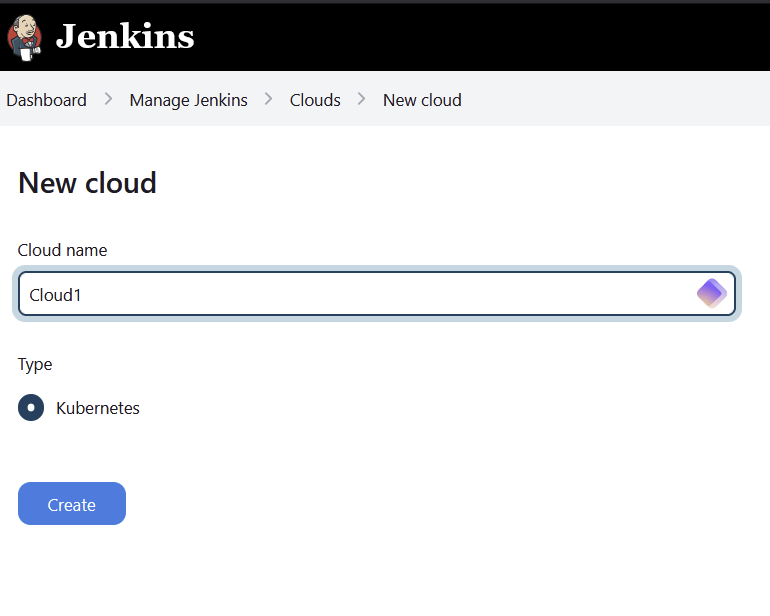Open the Clouds breadcrumb link
Image resolution: width=770 pixels, height=616 pixels.
pos(315,100)
